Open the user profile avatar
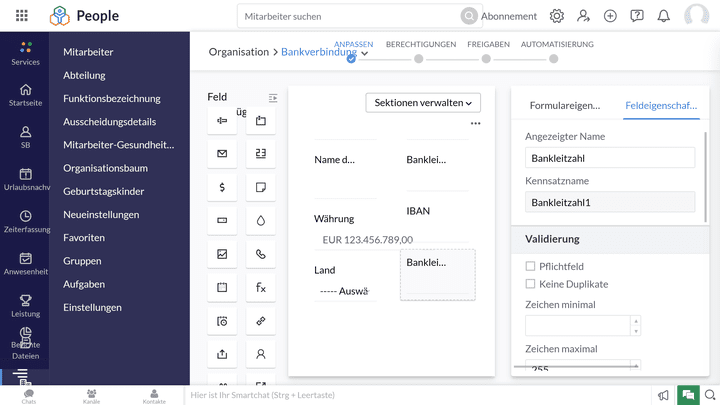720x405 pixels. 696,15
